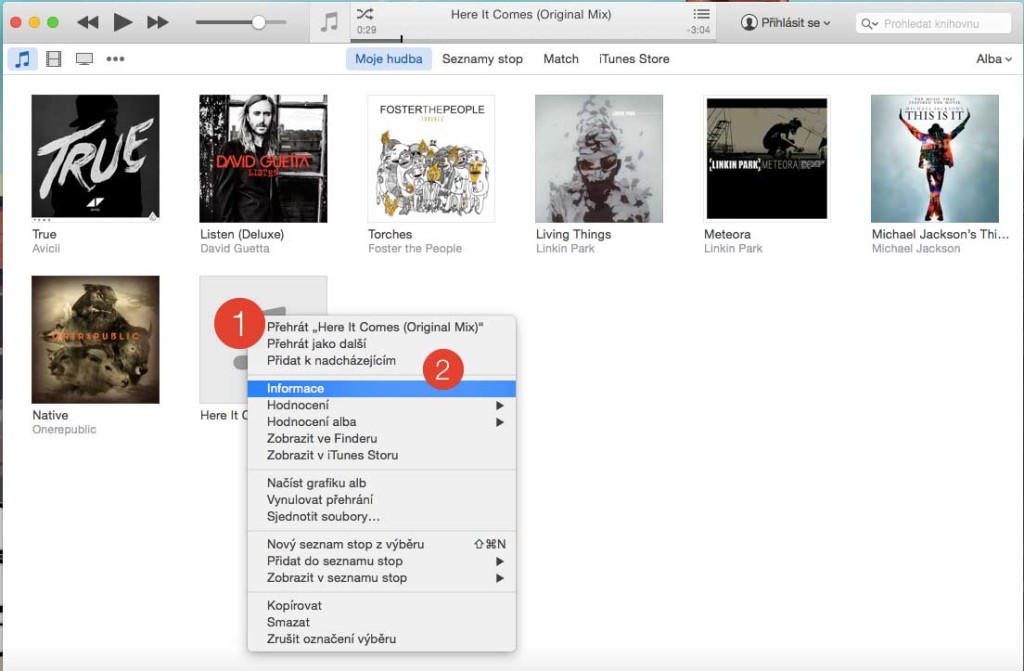Select the TV shows library icon
This screenshot has height=671, width=1024.
point(84,59)
